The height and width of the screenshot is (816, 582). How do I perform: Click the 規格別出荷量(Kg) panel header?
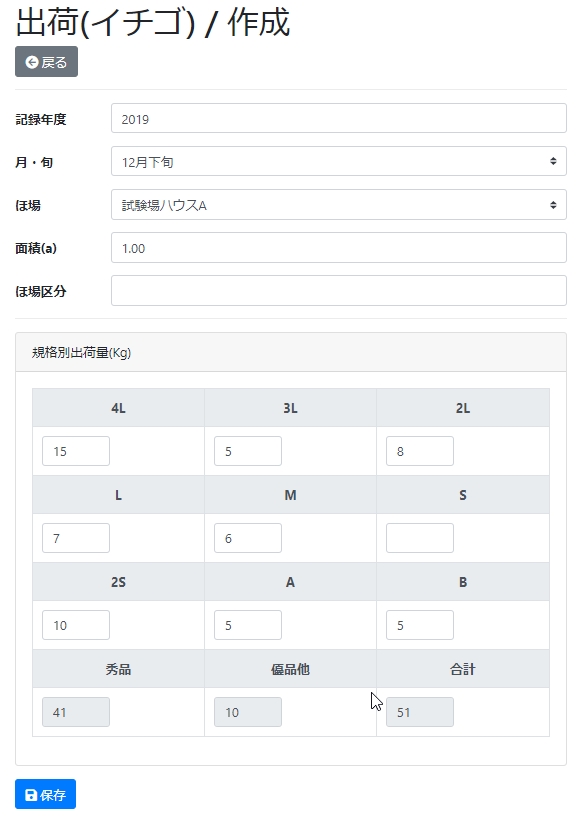pos(290,351)
